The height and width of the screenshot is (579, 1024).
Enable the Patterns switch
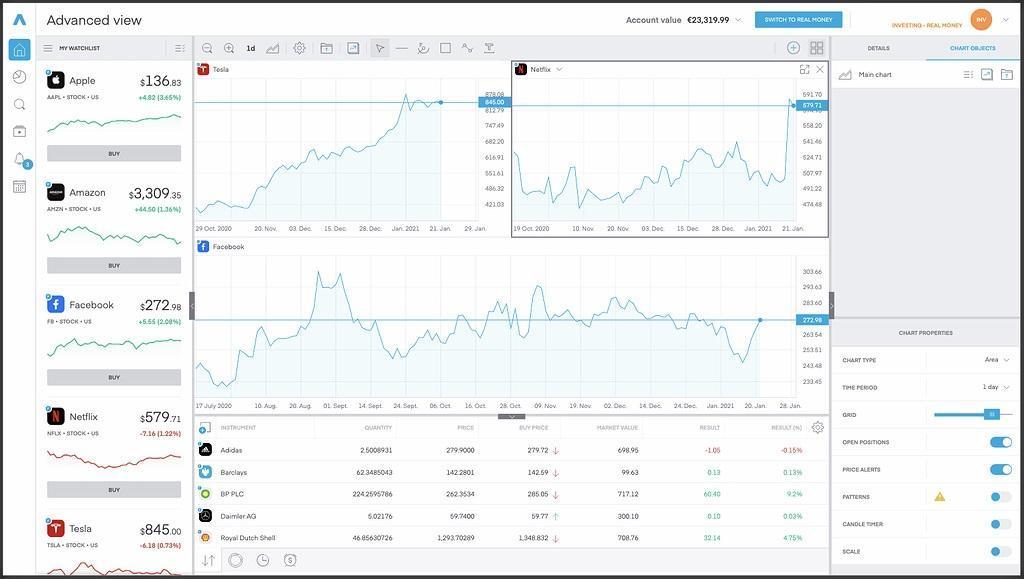(x=1000, y=497)
